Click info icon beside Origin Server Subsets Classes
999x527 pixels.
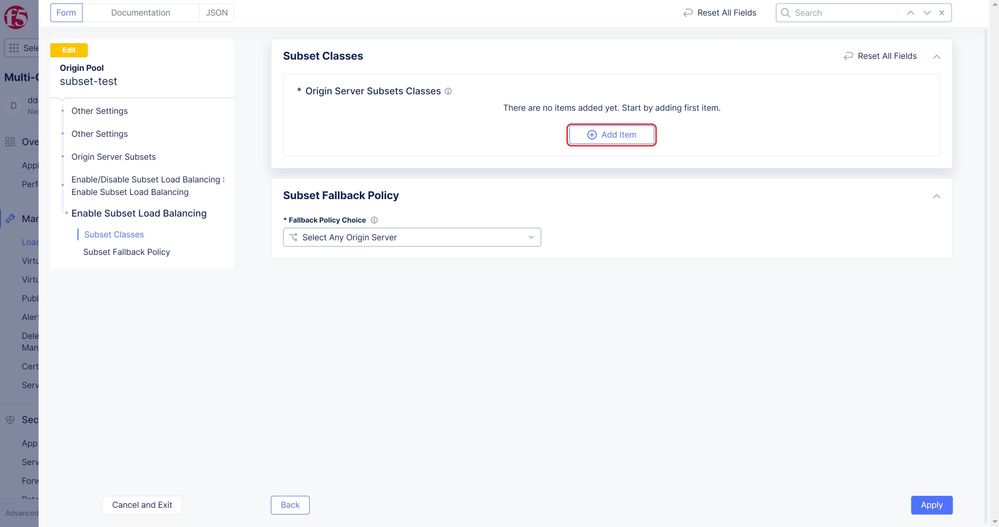[x=448, y=91]
